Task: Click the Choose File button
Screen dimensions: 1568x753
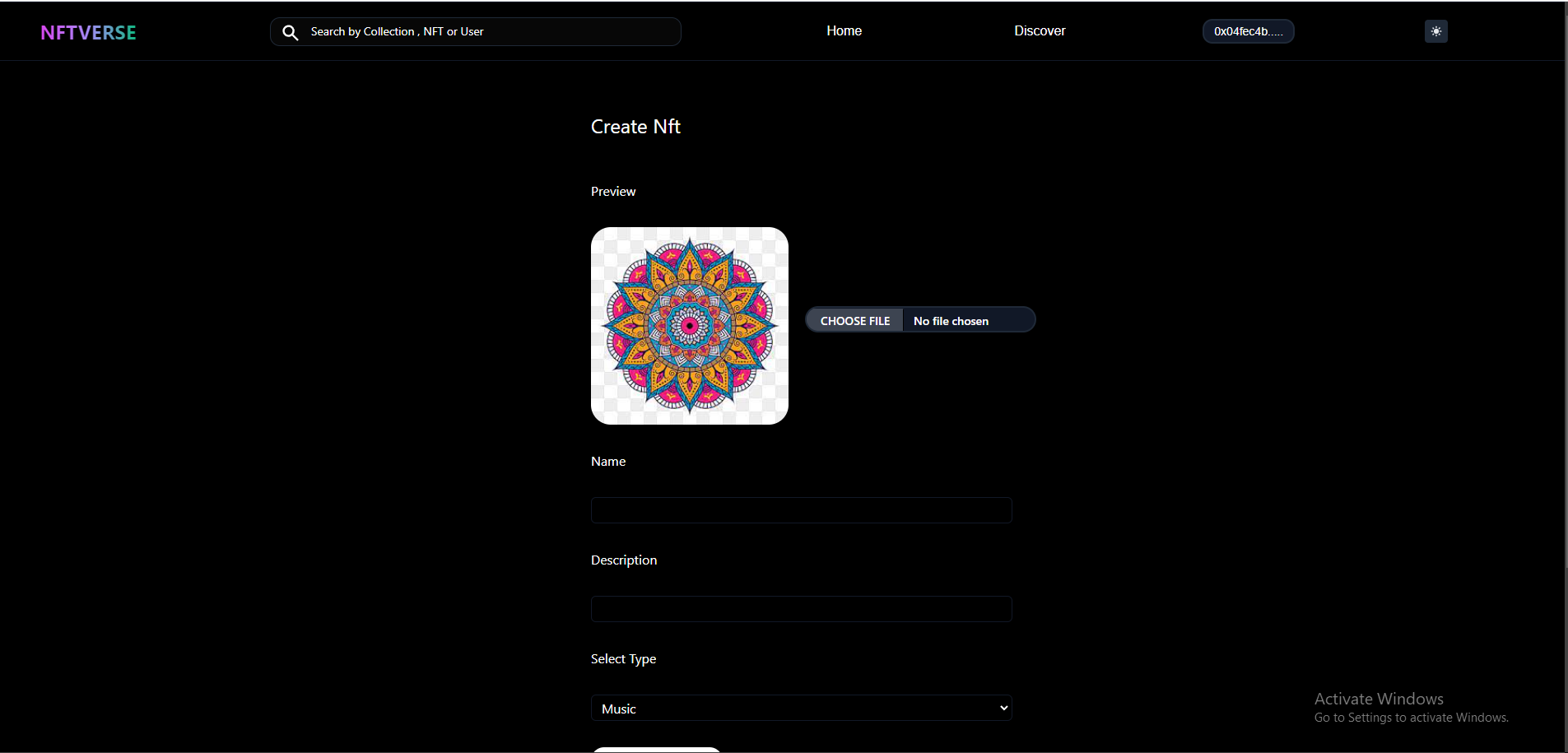Action: [x=855, y=320]
